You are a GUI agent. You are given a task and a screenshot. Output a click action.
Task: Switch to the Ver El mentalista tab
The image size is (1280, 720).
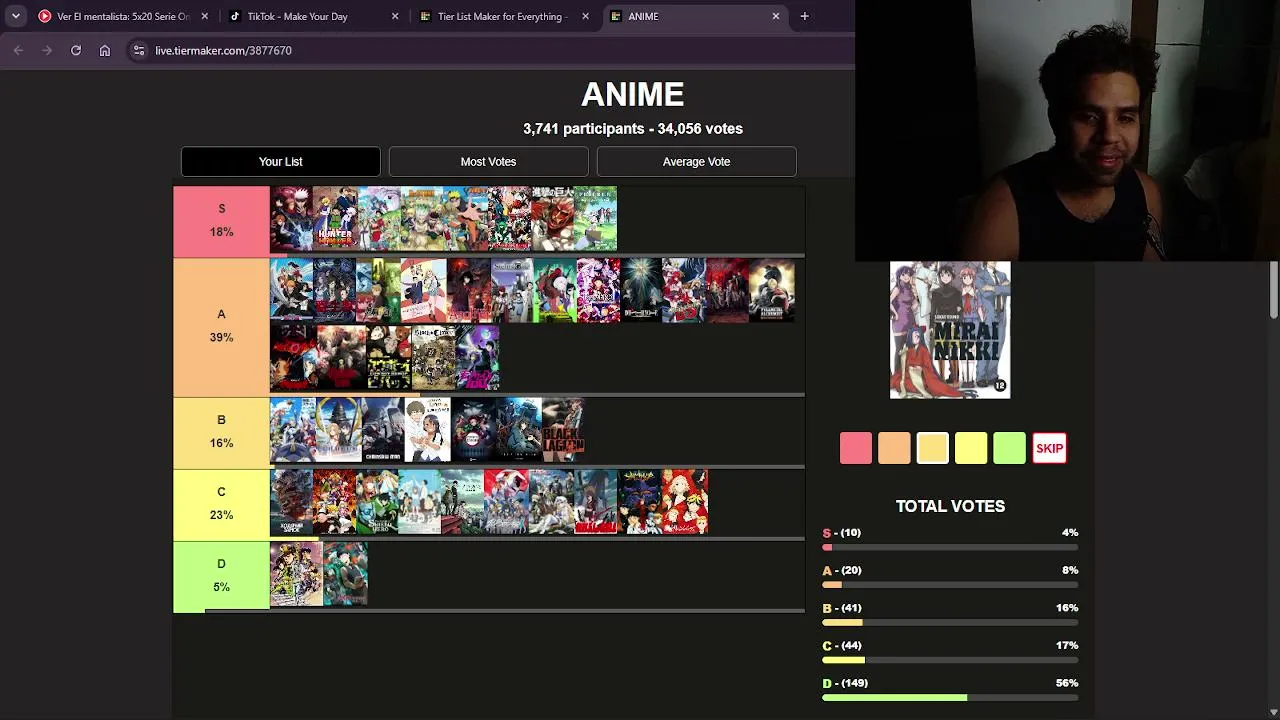[x=124, y=16]
